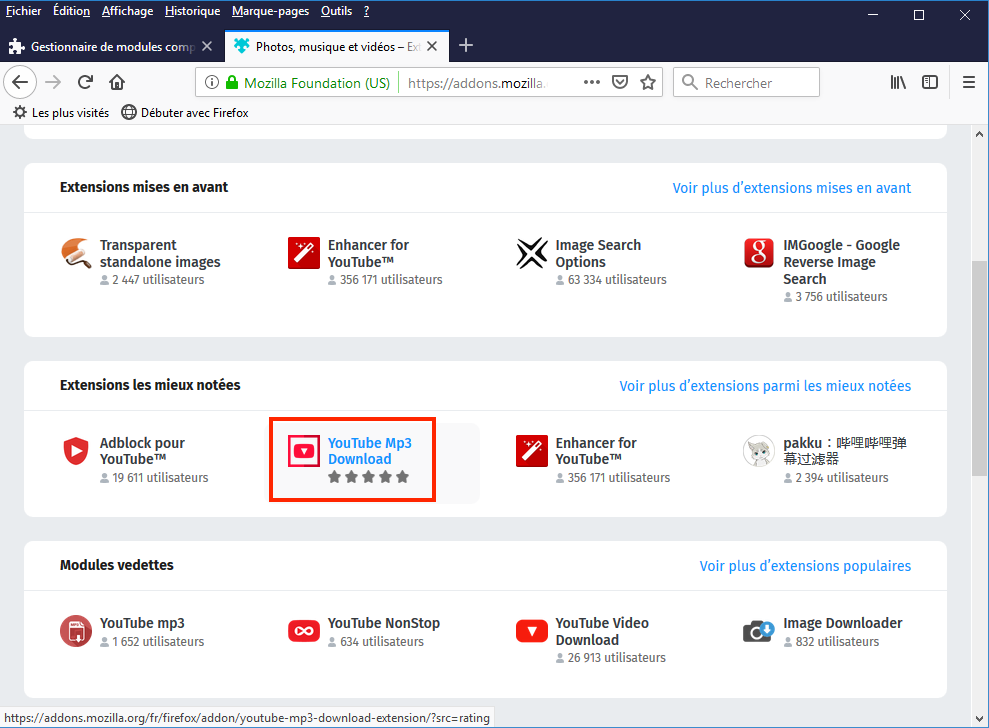Click the IMGoogle red g icon

pyautogui.click(x=759, y=253)
